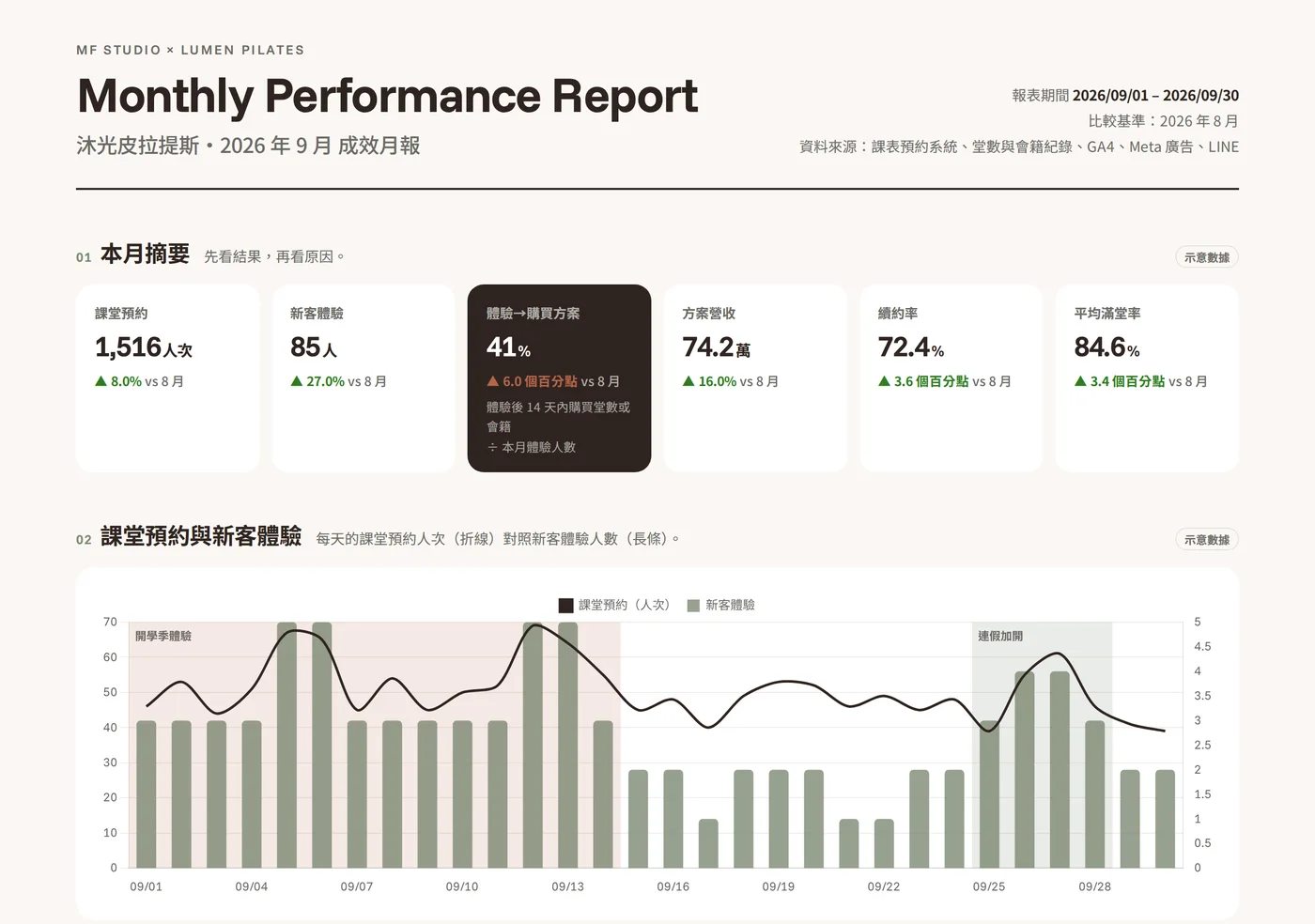Click the 示意數據 badge beside 本月摘要

tap(1206, 257)
